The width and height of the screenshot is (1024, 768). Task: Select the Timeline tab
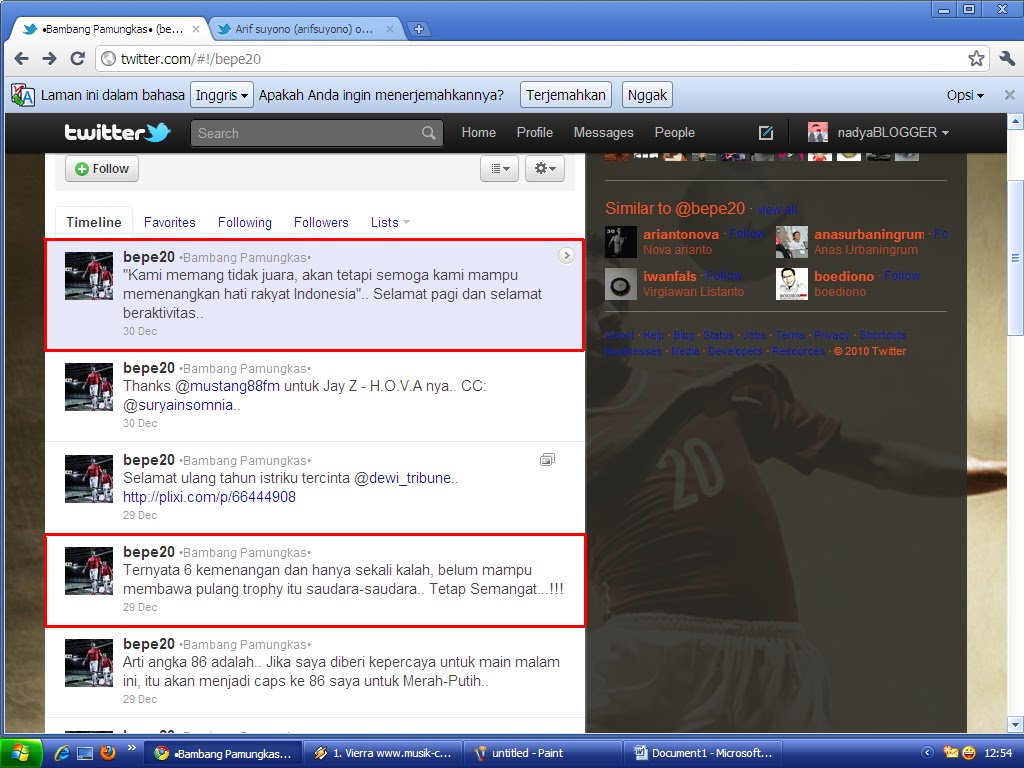pyautogui.click(x=93, y=222)
